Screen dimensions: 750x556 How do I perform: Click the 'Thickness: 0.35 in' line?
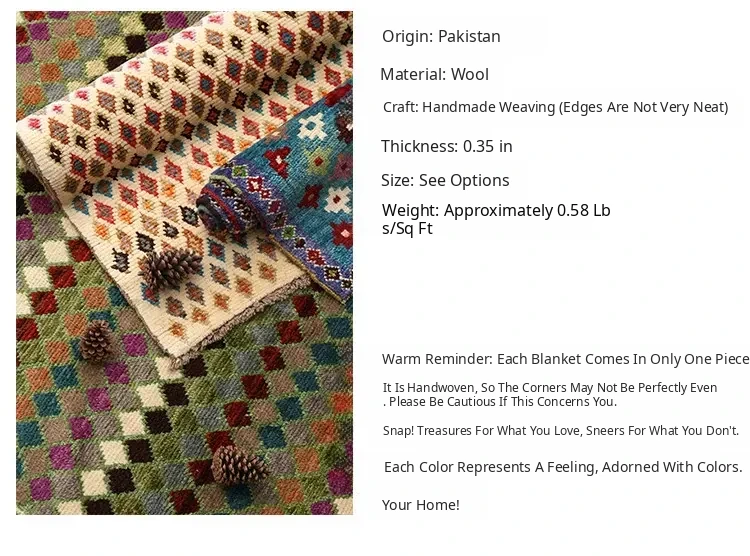pos(447,146)
